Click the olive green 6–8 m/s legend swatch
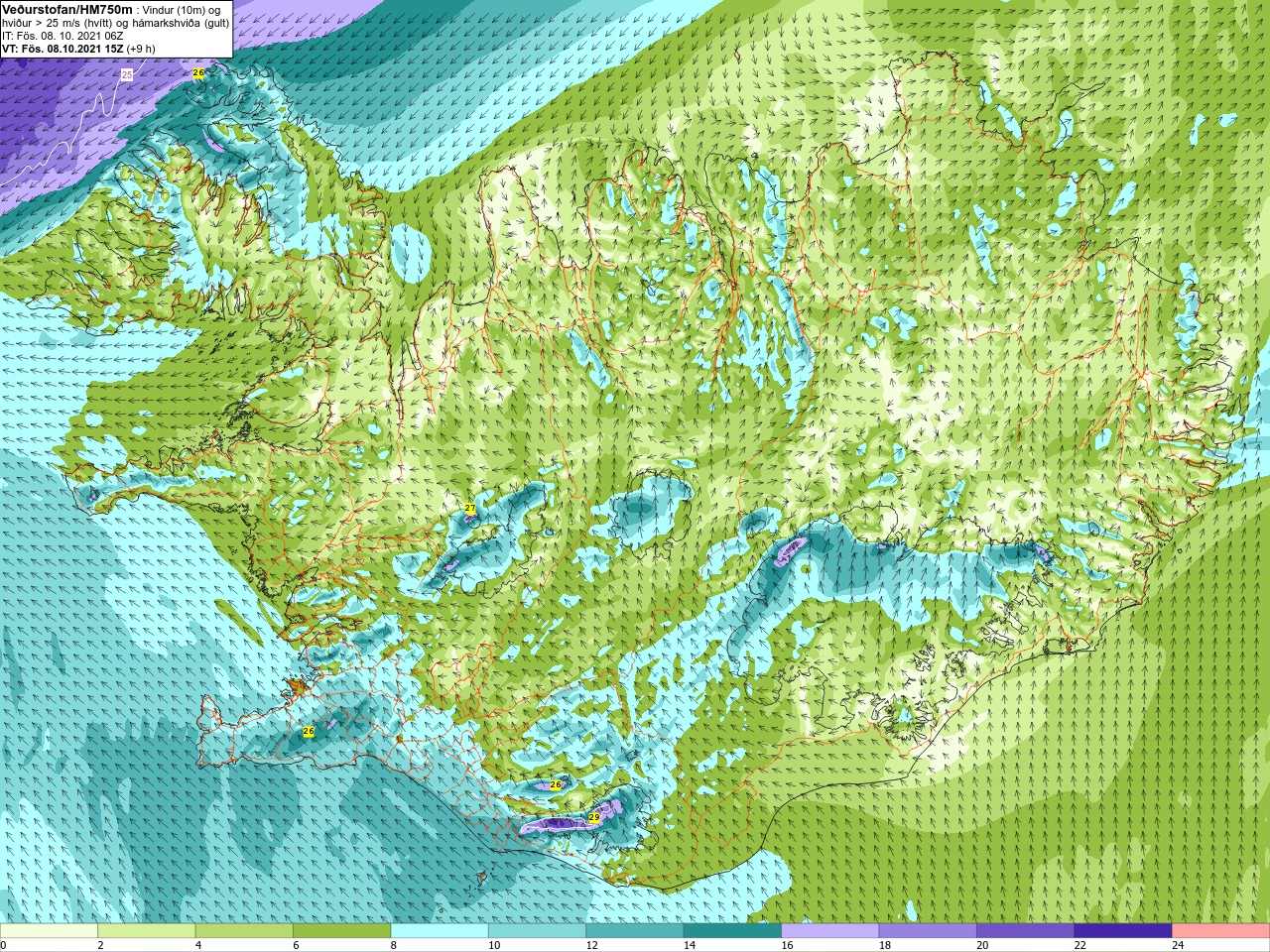Image resolution: width=1270 pixels, height=952 pixels. (x=342, y=931)
